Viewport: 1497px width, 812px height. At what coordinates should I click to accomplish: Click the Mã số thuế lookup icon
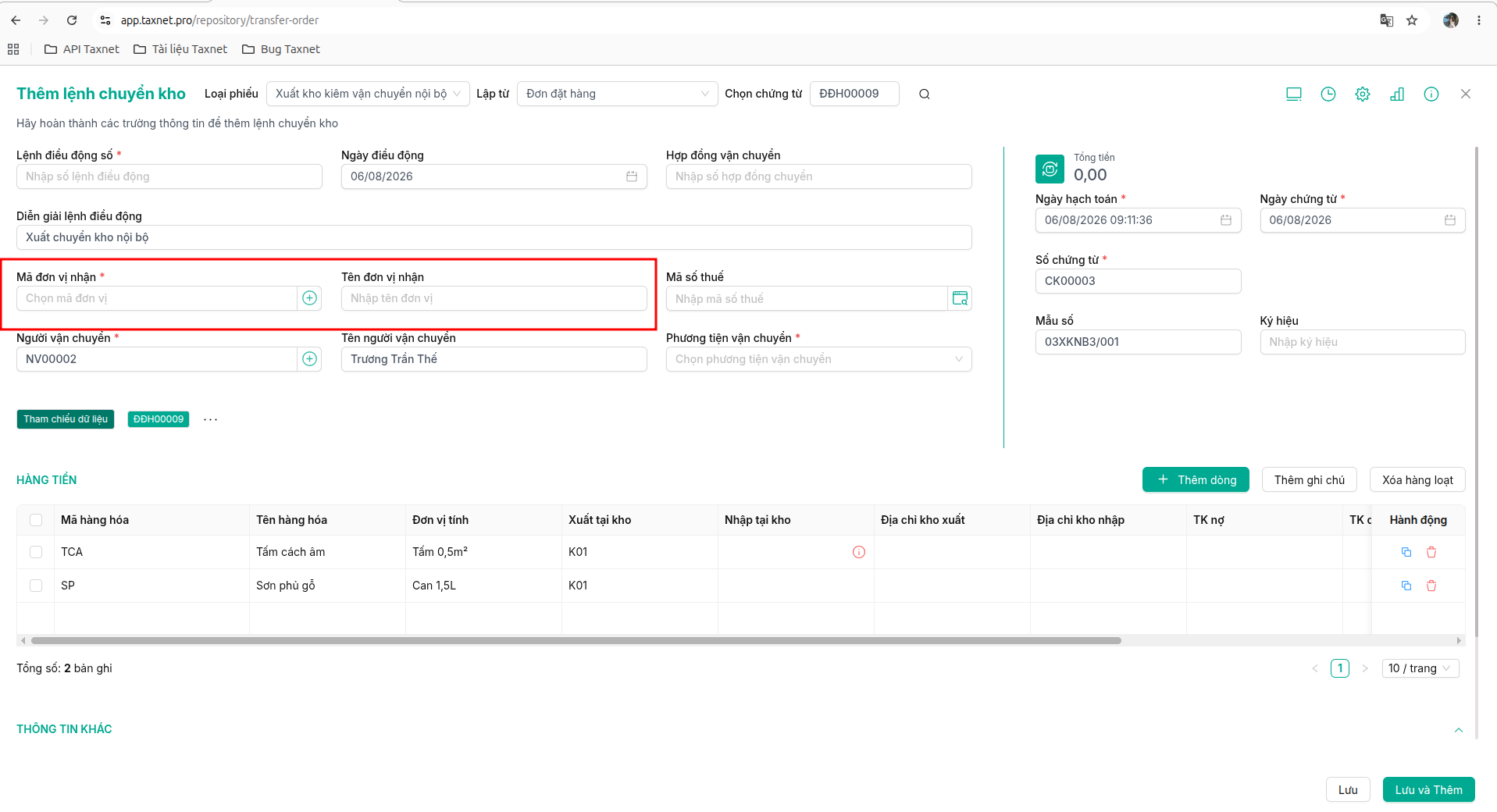point(960,298)
